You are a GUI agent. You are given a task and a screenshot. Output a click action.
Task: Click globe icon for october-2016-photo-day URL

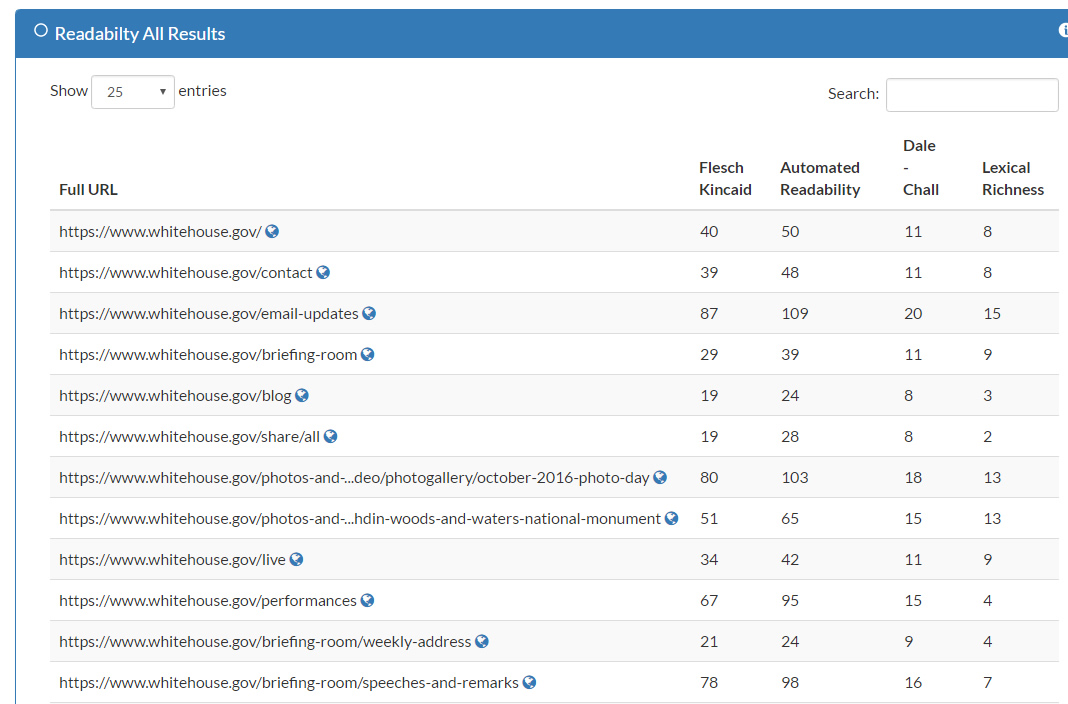(x=660, y=477)
